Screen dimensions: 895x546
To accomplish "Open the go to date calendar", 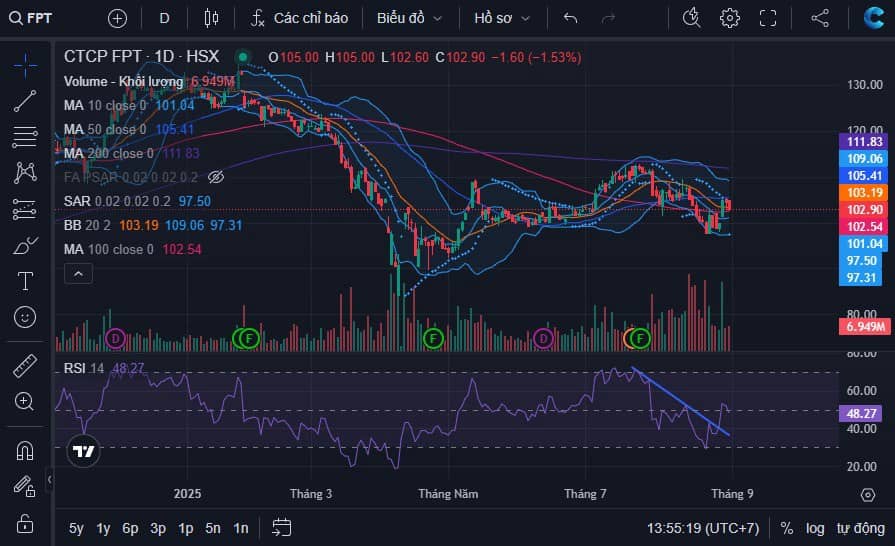I will tap(281, 528).
